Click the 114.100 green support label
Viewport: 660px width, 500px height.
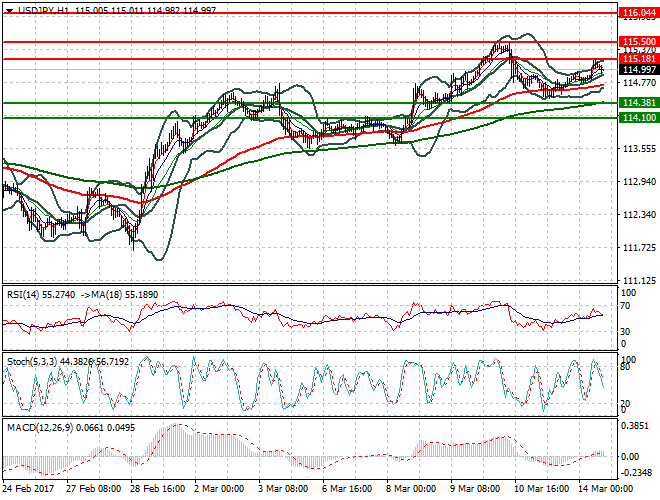pyautogui.click(x=639, y=118)
